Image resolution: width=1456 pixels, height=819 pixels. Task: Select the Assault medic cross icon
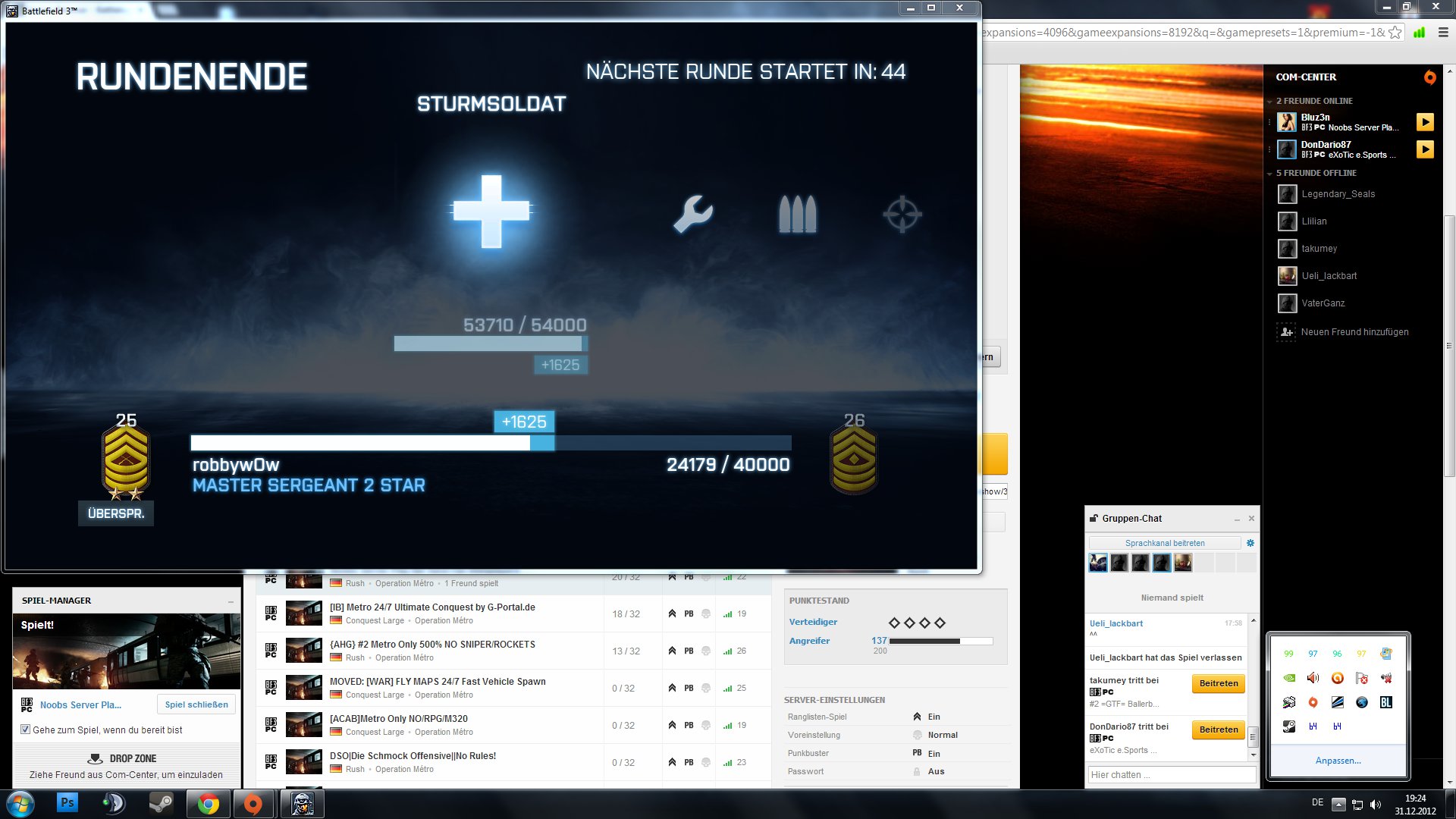[491, 212]
